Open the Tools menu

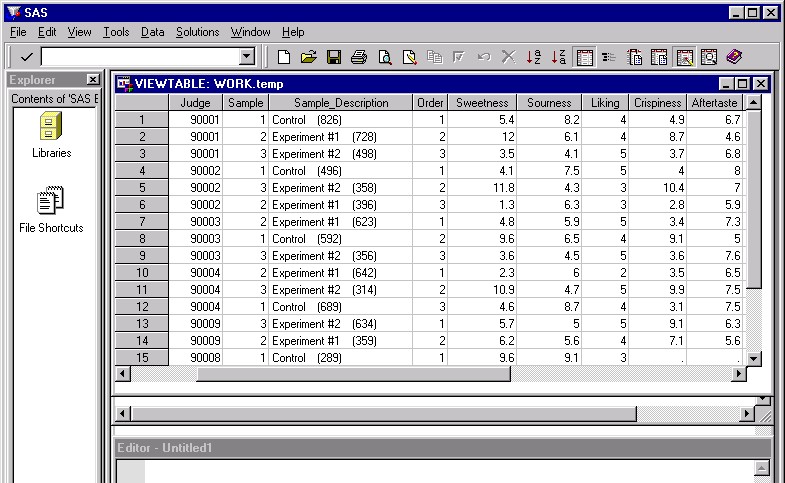point(116,32)
